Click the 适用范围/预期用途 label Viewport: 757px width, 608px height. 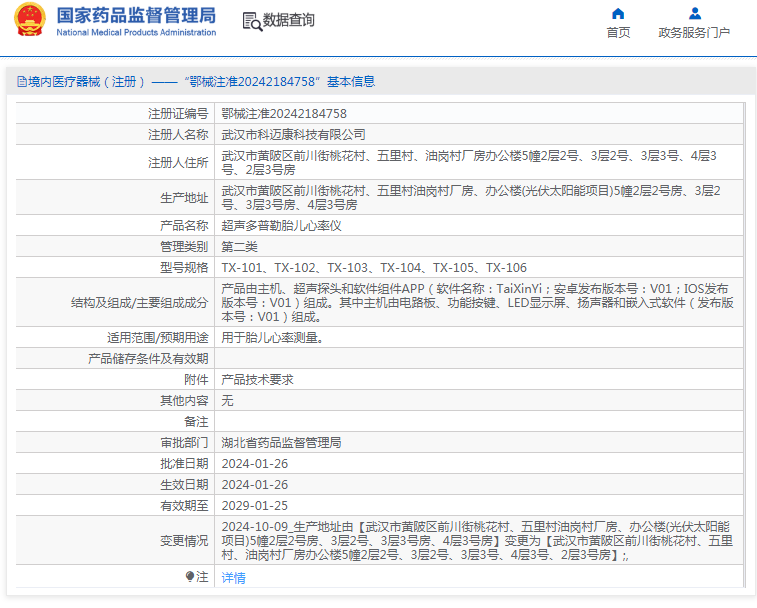pyautogui.click(x=158, y=338)
